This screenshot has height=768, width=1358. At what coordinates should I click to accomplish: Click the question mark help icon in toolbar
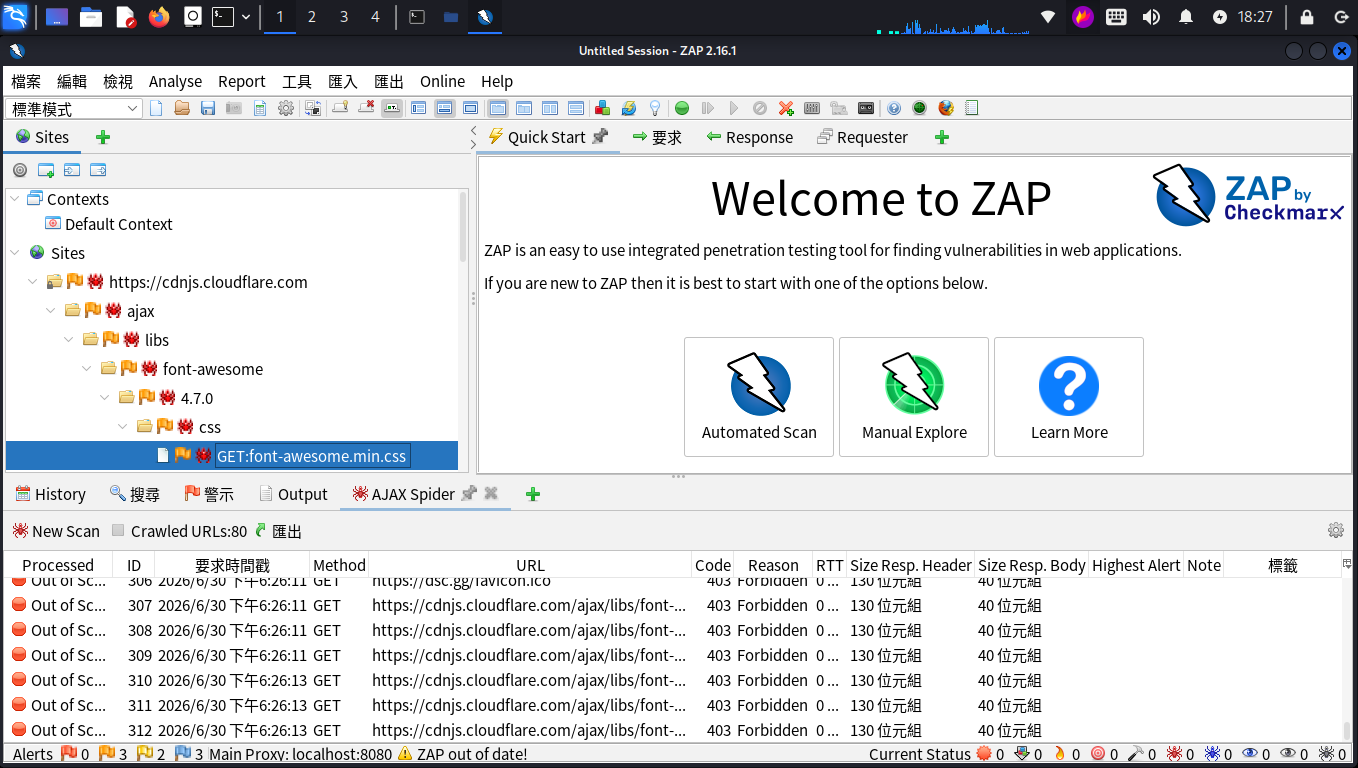pyautogui.click(x=894, y=108)
